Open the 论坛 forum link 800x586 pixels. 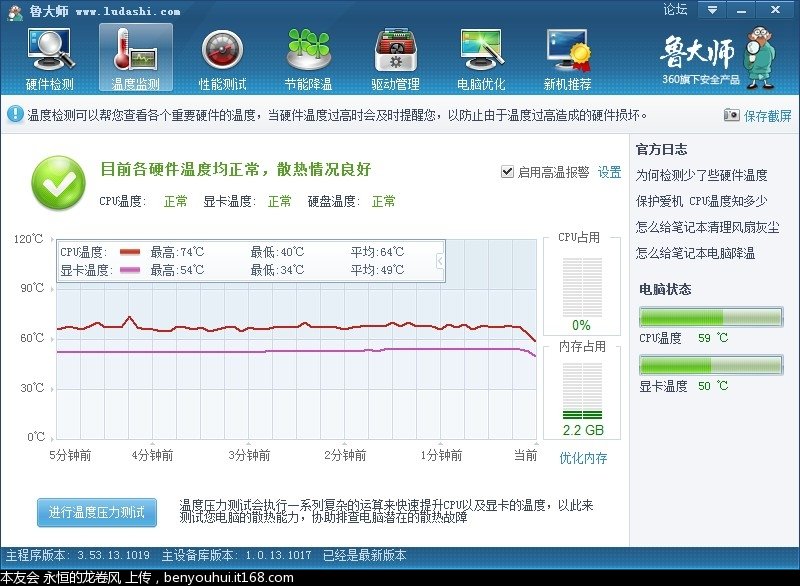[675, 10]
